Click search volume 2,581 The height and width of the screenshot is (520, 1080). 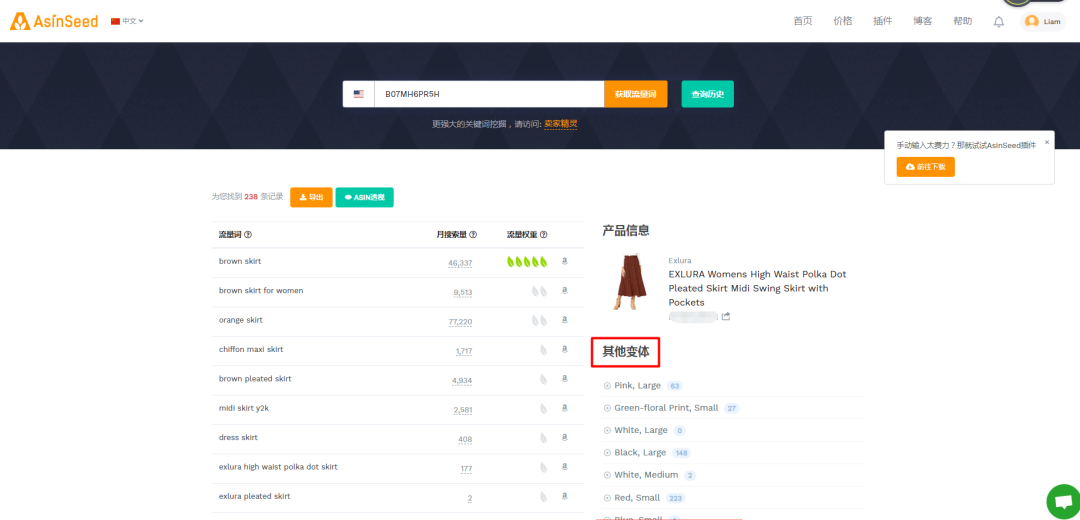(x=463, y=410)
